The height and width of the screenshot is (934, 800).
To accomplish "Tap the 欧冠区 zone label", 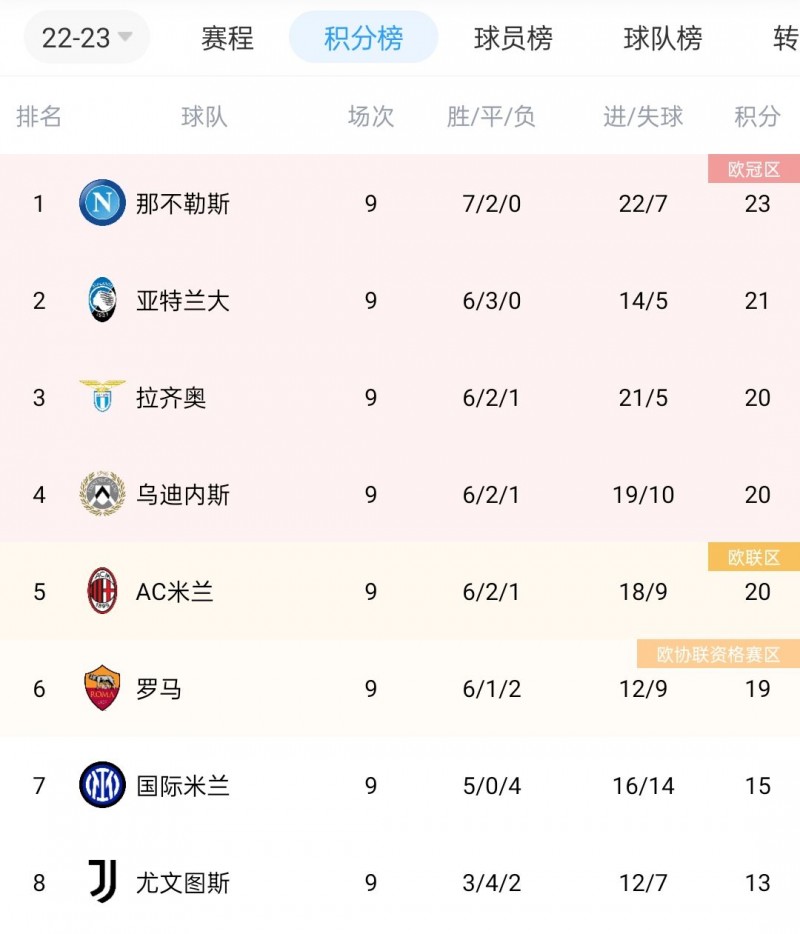I will point(753,169).
